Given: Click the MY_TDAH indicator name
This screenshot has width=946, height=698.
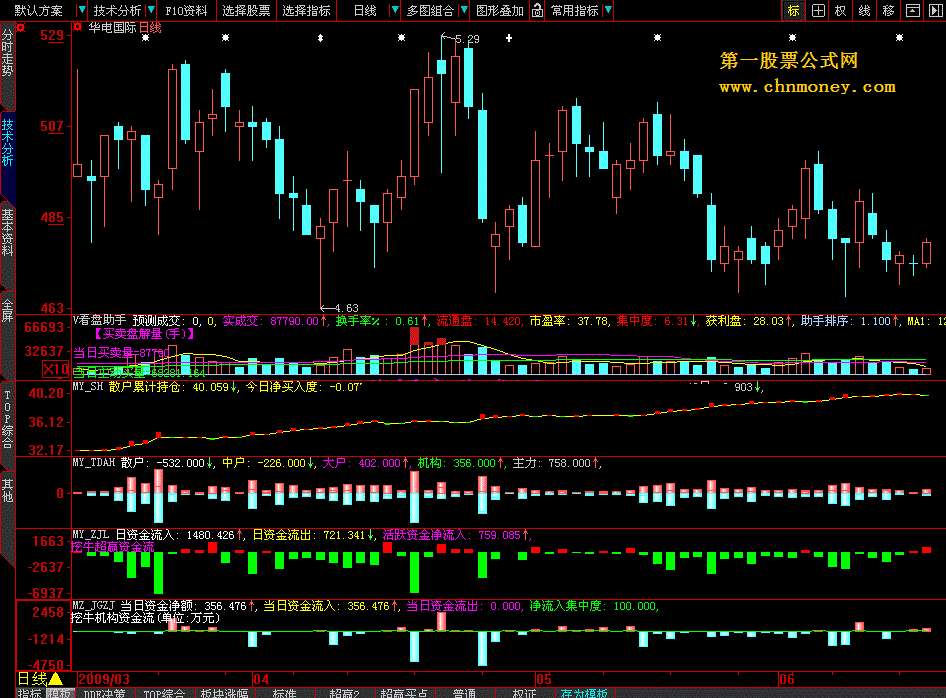Looking at the screenshot, I should [x=94, y=463].
